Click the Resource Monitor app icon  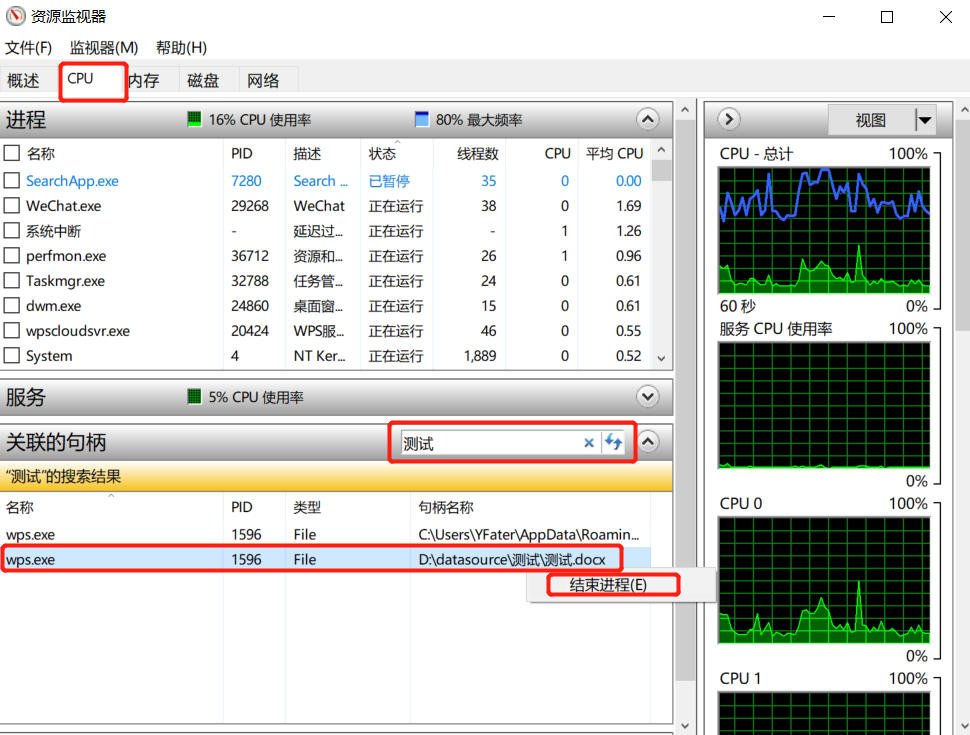15,16
